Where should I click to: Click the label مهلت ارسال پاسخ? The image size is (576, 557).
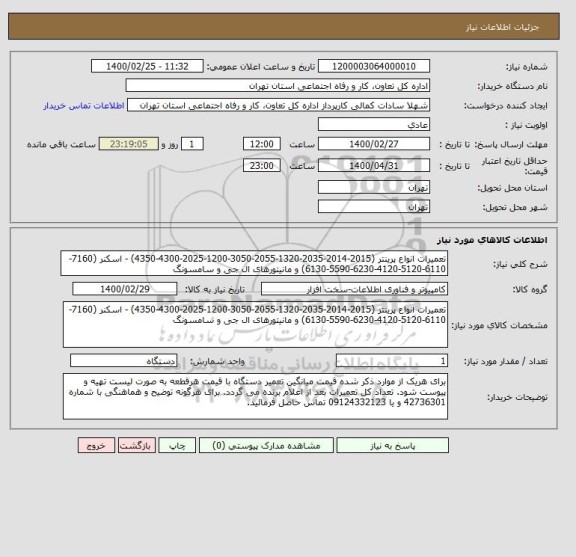[x=511, y=144]
